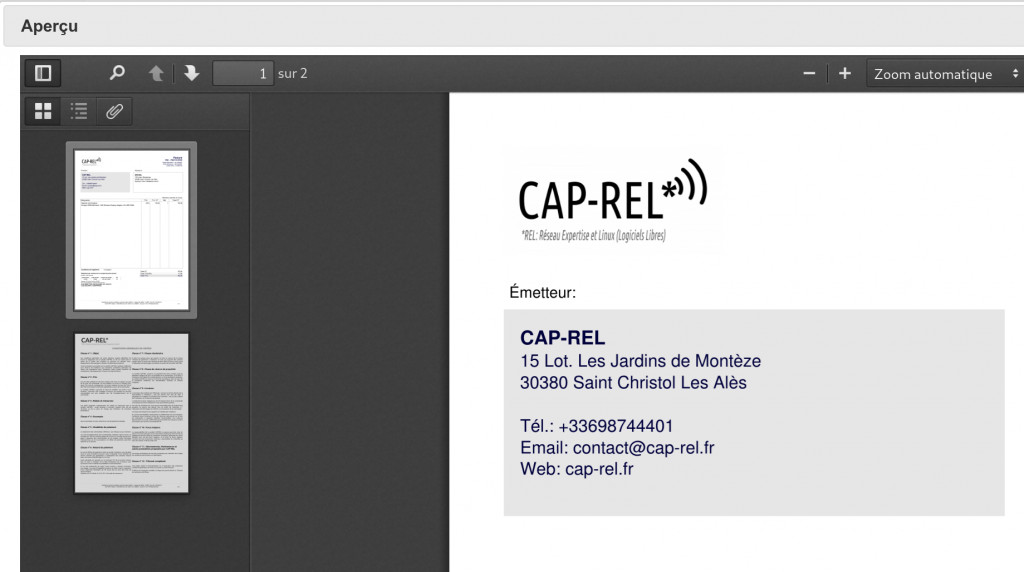Viewport: 1024px width, 572px height.
Task: Click the 'sur 2' page count text
Action: (293, 74)
